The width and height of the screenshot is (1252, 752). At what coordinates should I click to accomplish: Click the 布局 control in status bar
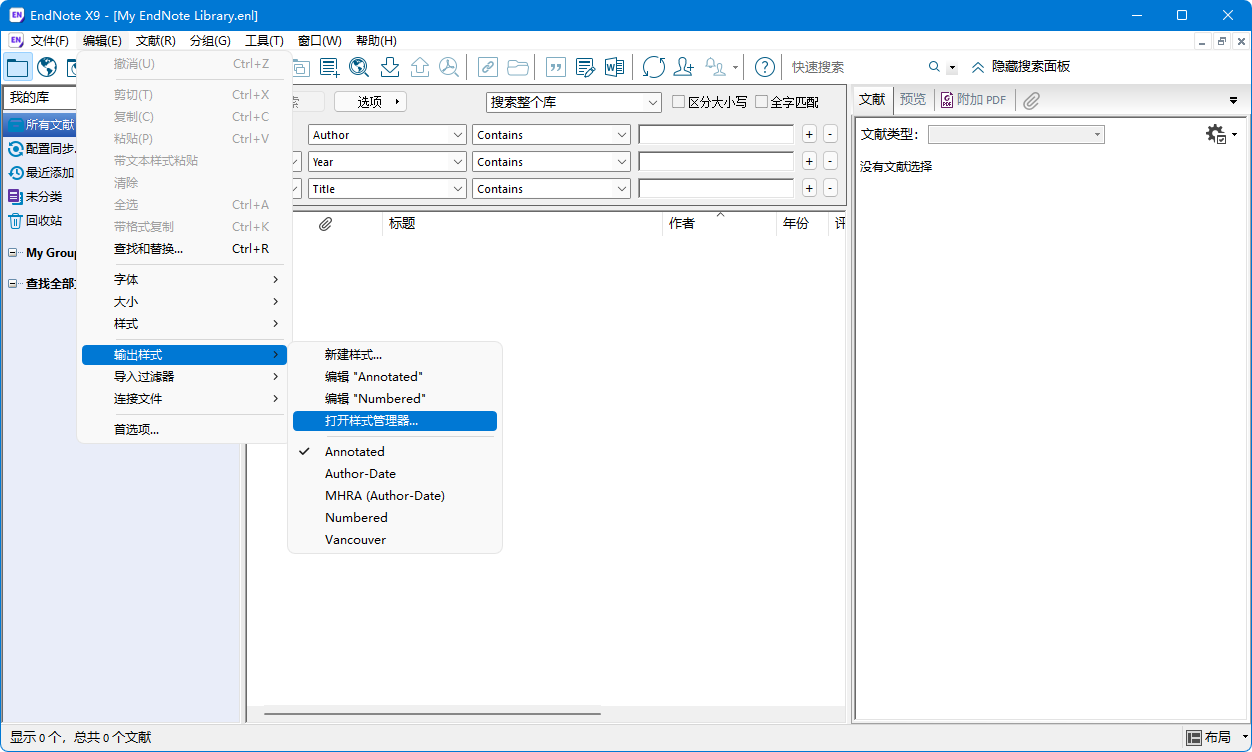(1215, 737)
